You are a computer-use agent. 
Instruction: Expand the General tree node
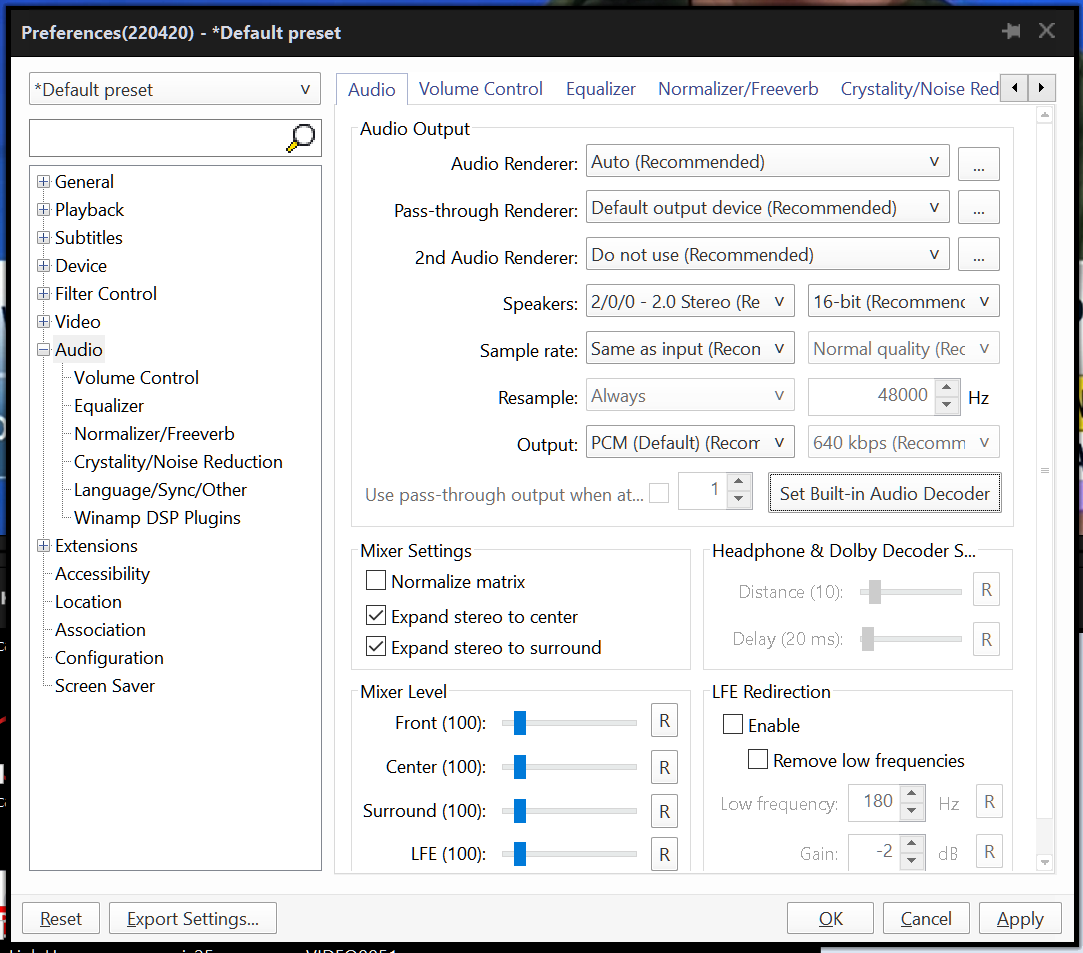tap(44, 182)
